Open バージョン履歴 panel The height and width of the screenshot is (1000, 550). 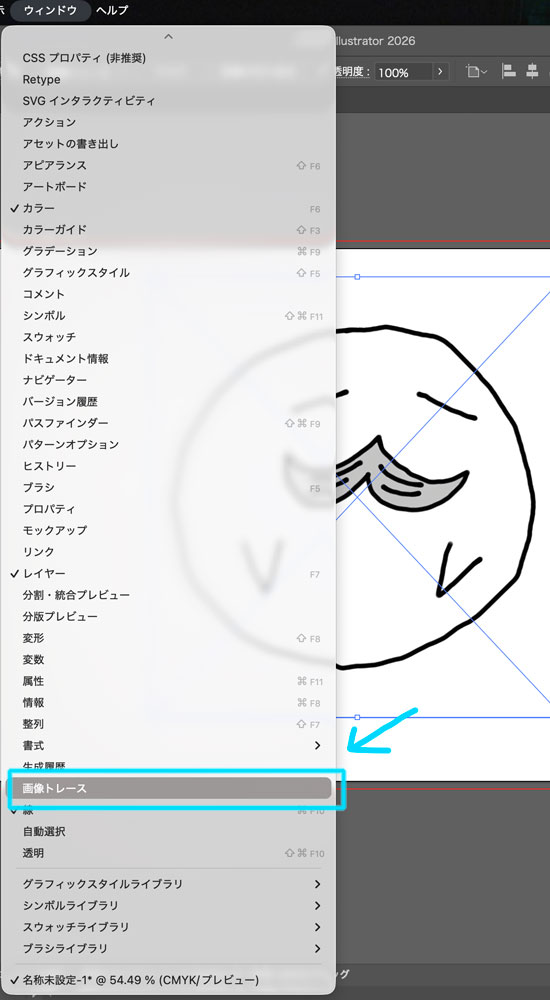pos(168,402)
